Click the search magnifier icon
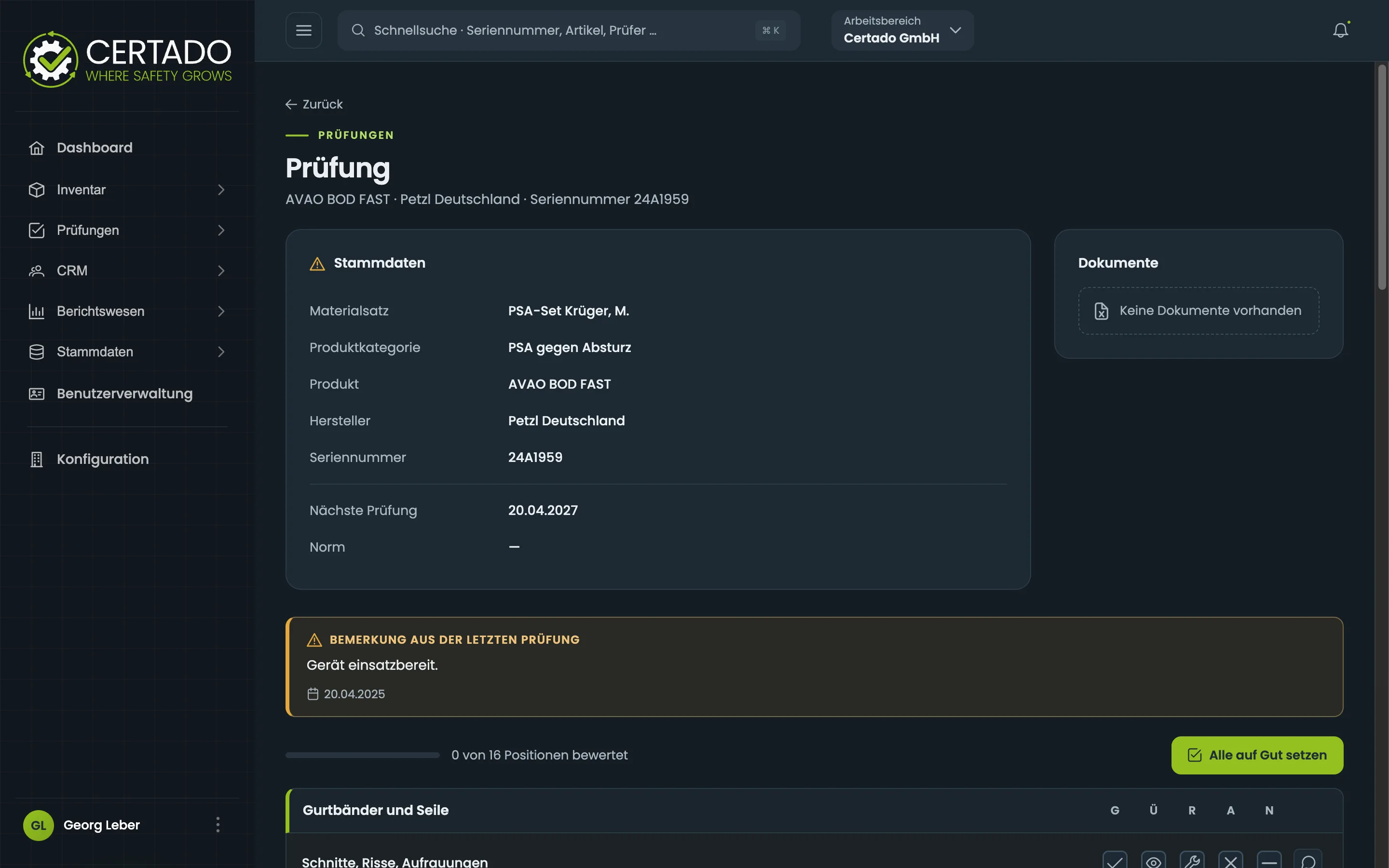This screenshot has height=868, width=1389. coord(358,30)
